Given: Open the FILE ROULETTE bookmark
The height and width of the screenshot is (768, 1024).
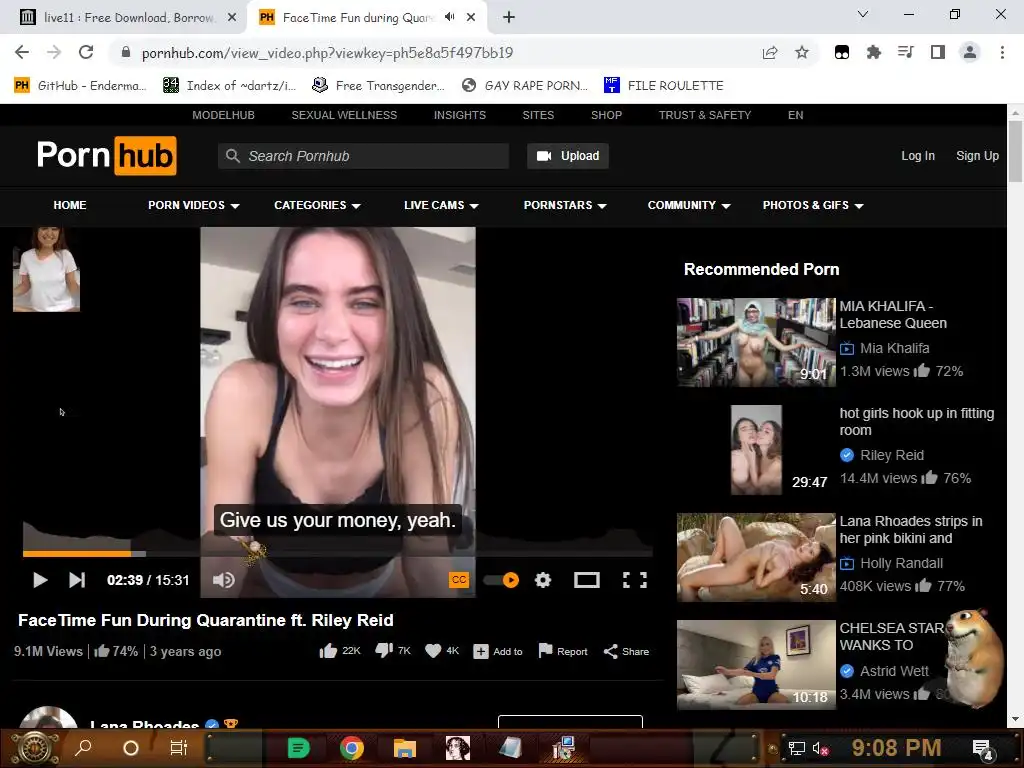Looking at the screenshot, I should [x=664, y=86].
